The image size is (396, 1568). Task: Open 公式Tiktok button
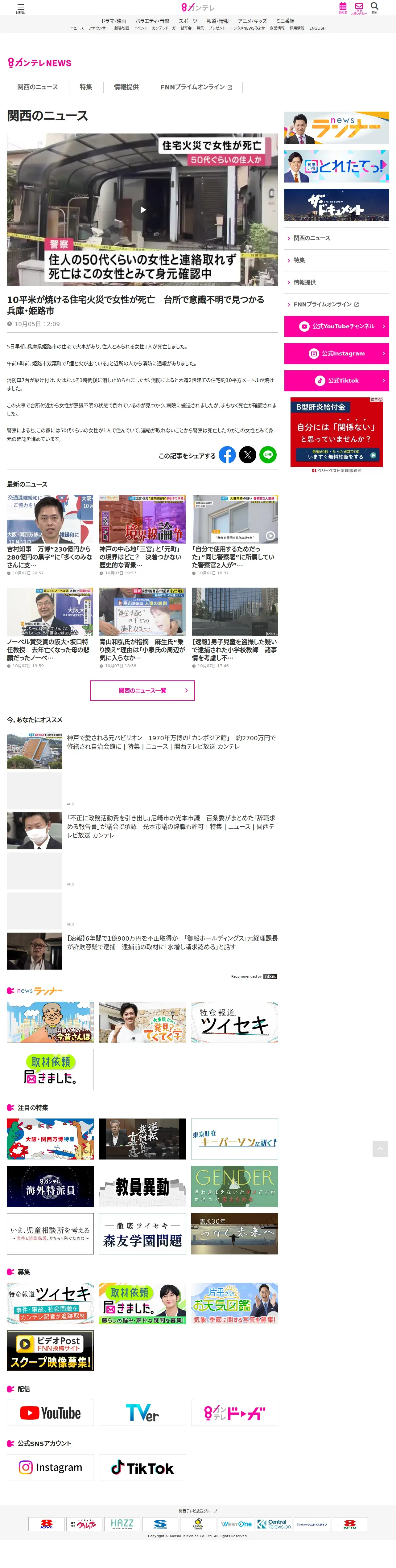pyautogui.click(x=336, y=380)
